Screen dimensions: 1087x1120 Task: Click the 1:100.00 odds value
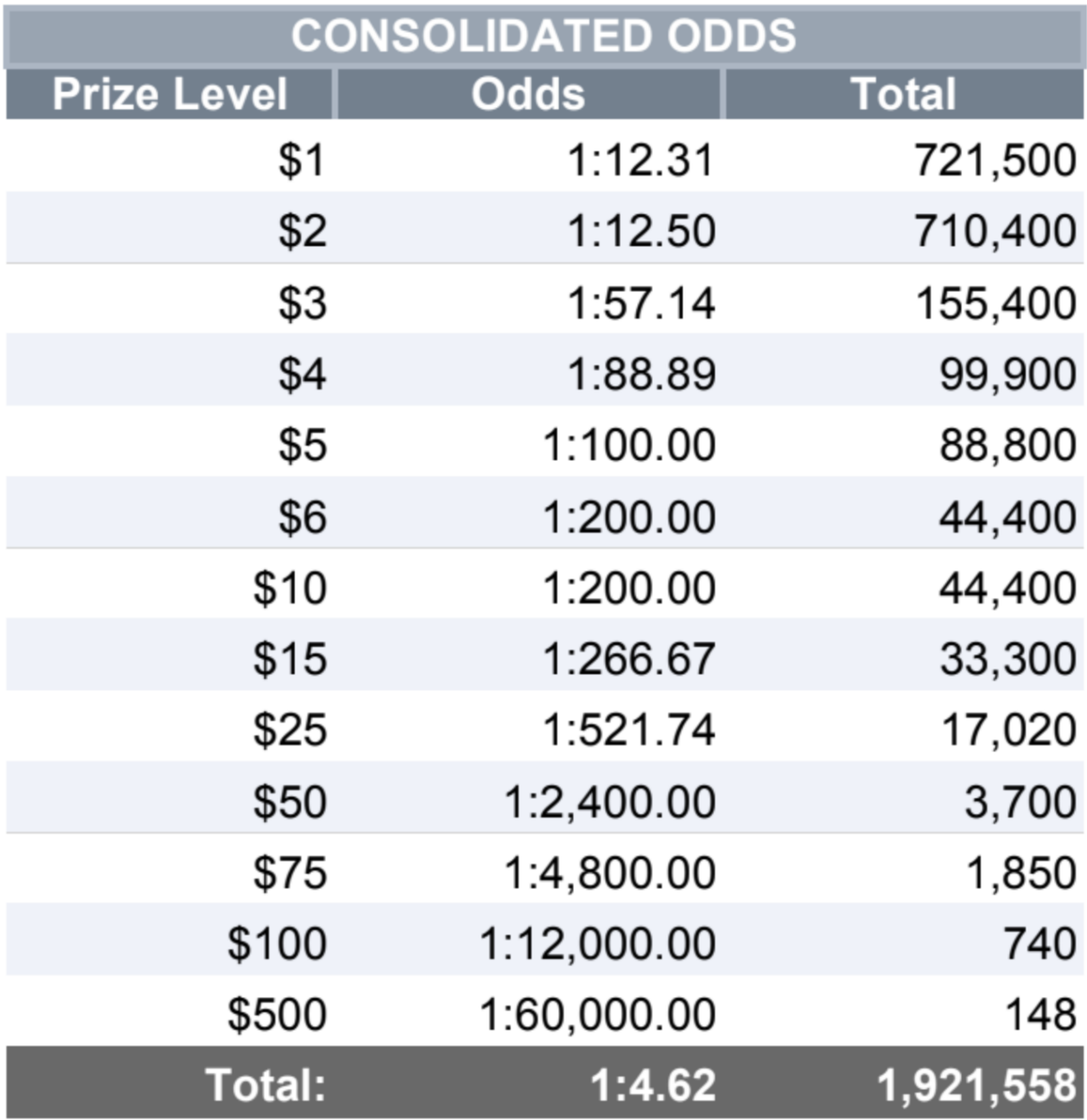point(629,445)
